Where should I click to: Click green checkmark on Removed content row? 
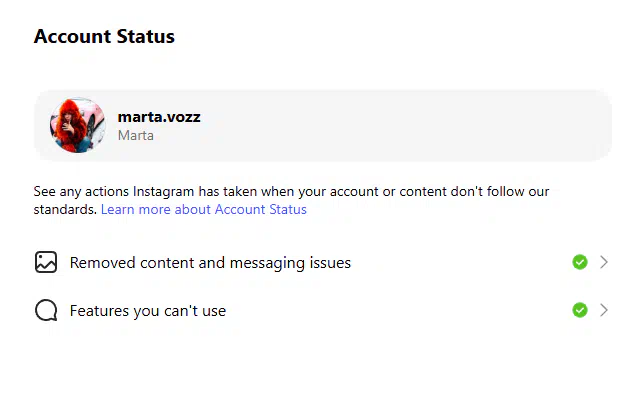[x=580, y=262]
